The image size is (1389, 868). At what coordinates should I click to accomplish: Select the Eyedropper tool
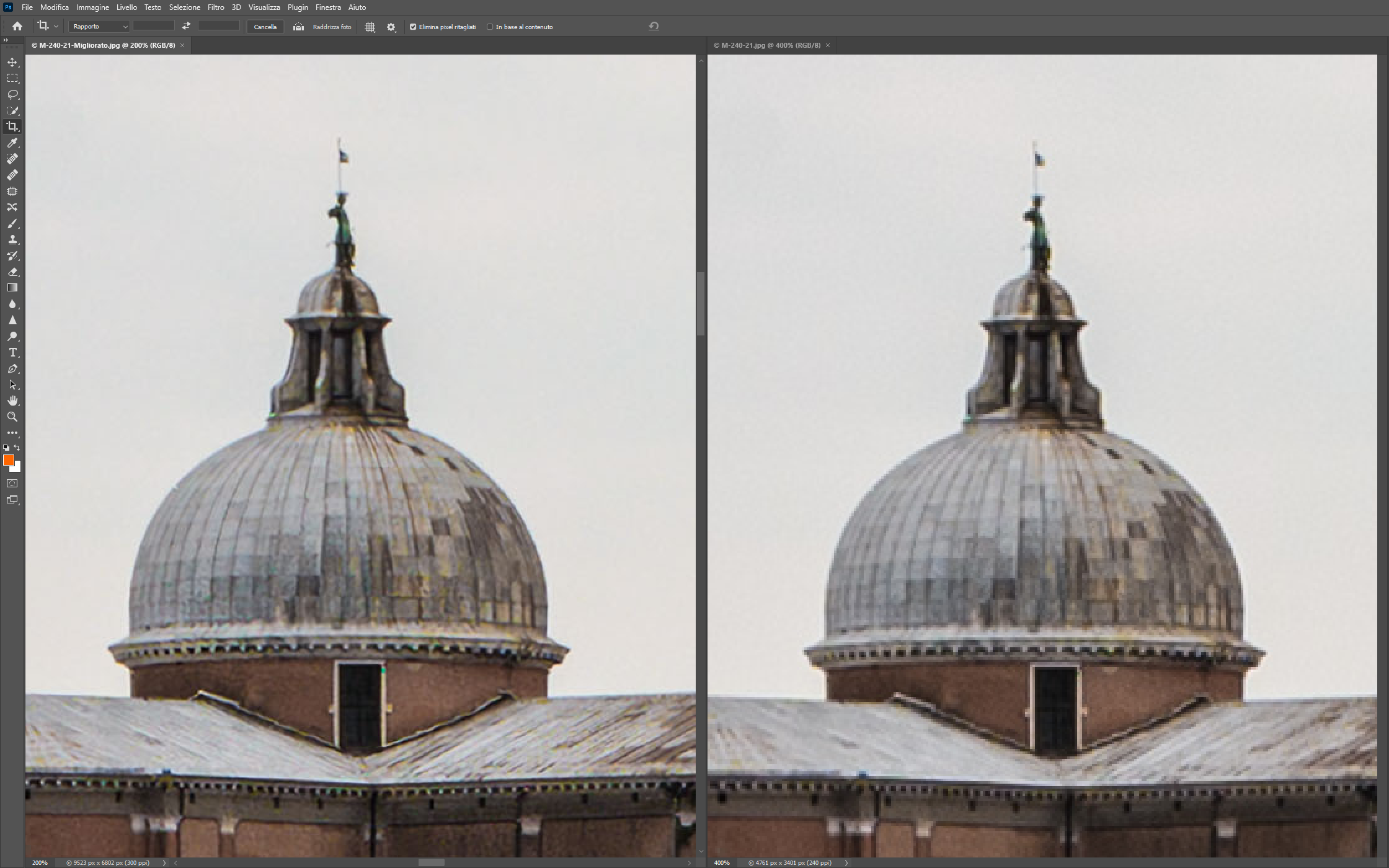(12, 143)
